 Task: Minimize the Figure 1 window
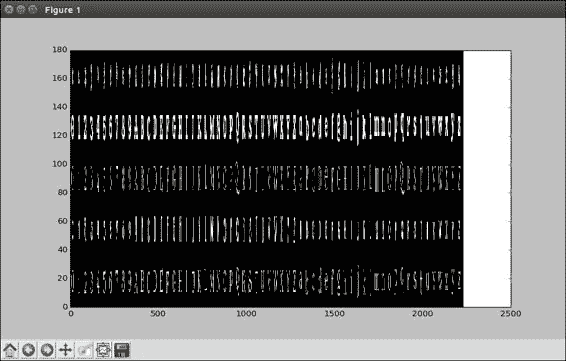(x=21, y=9)
